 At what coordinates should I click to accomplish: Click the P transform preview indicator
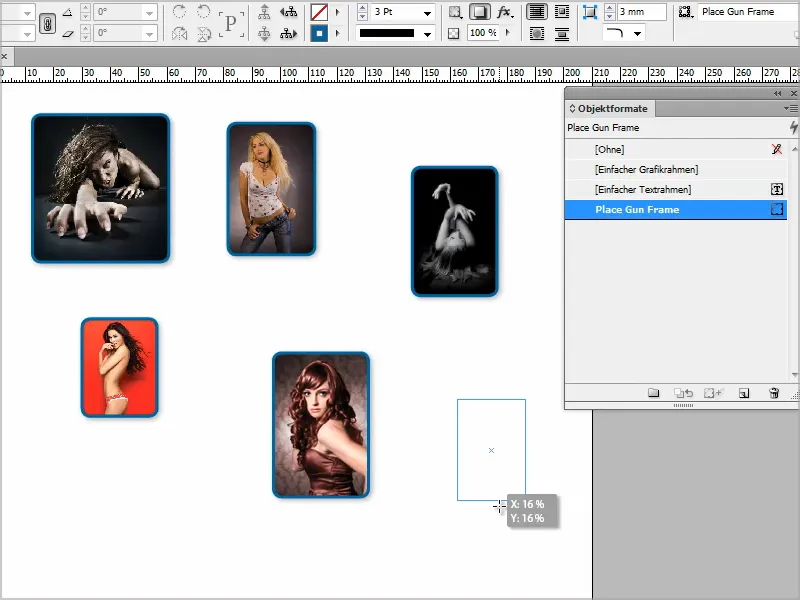click(x=231, y=23)
